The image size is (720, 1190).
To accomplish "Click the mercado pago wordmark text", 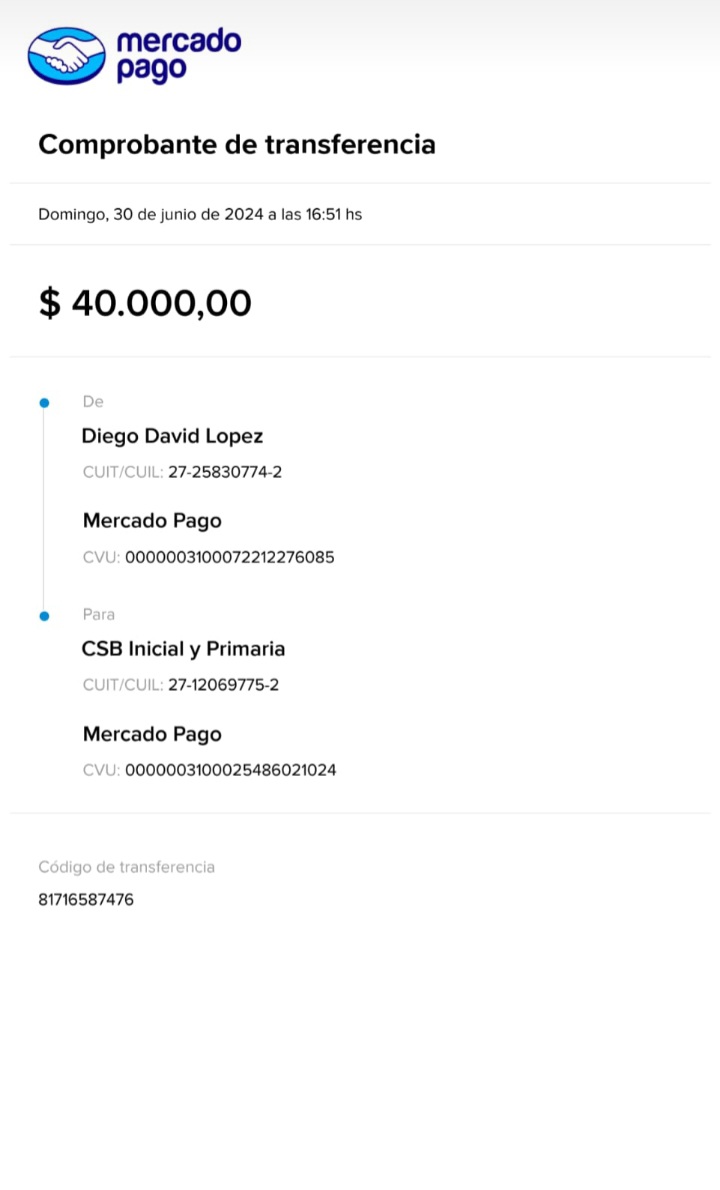I will point(178,55).
